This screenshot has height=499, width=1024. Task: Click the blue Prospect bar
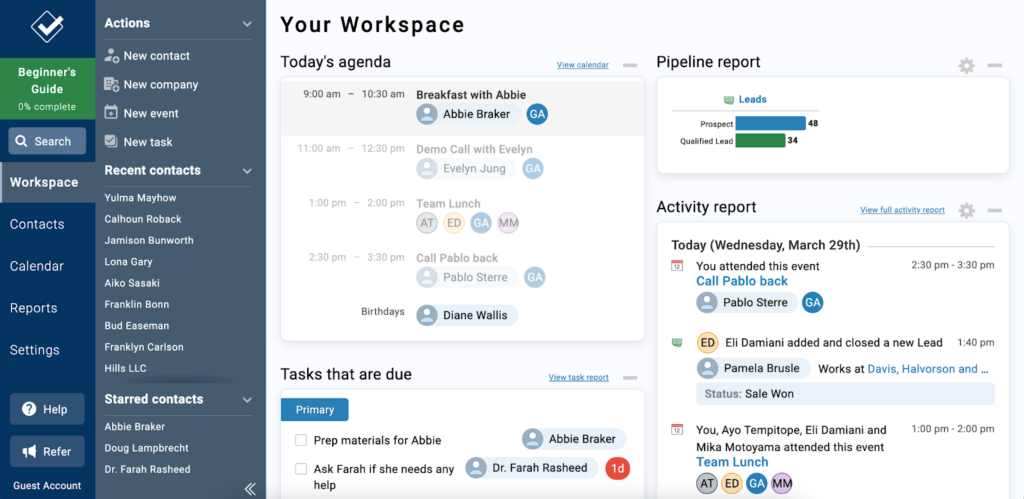[x=771, y=123]
